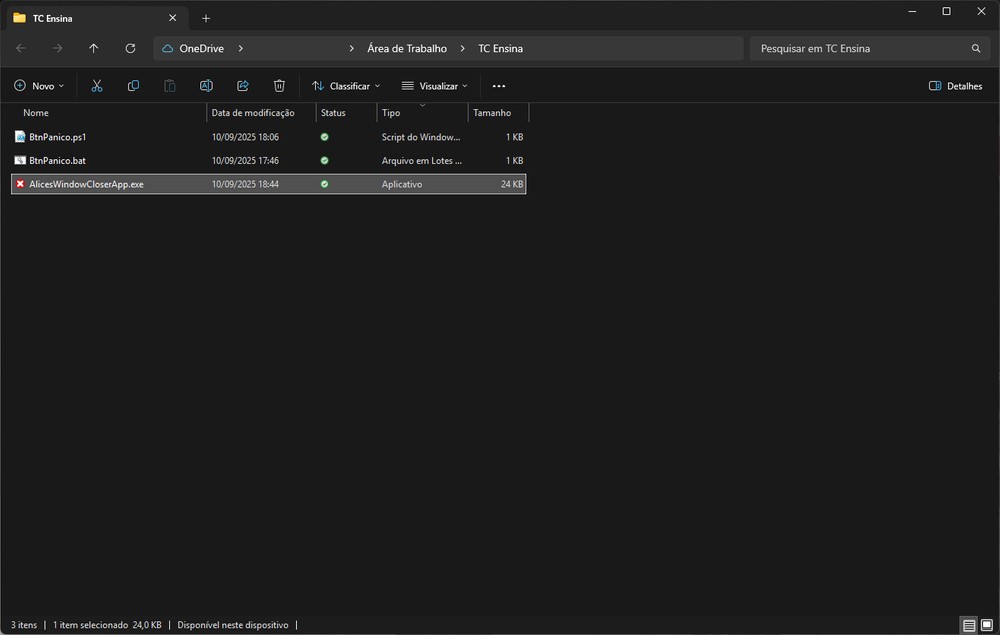Toggle the Detalhes pane
Viewport: 1000px width, 635px height.
[955, 86]
